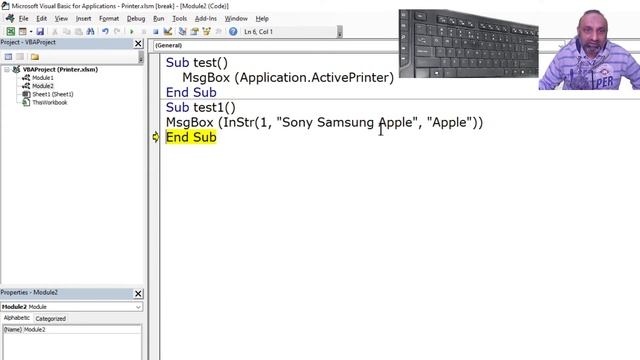
Task: Open the Add-Ins menu
Action: (206, 19)
